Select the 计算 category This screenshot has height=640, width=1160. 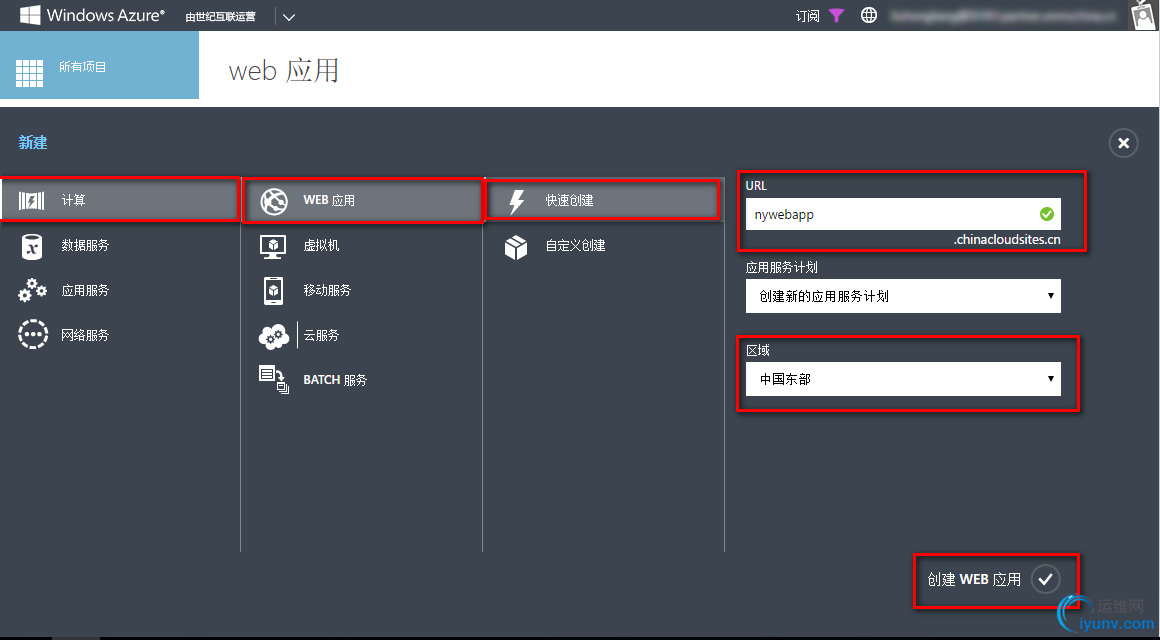(x=120, y=200)
